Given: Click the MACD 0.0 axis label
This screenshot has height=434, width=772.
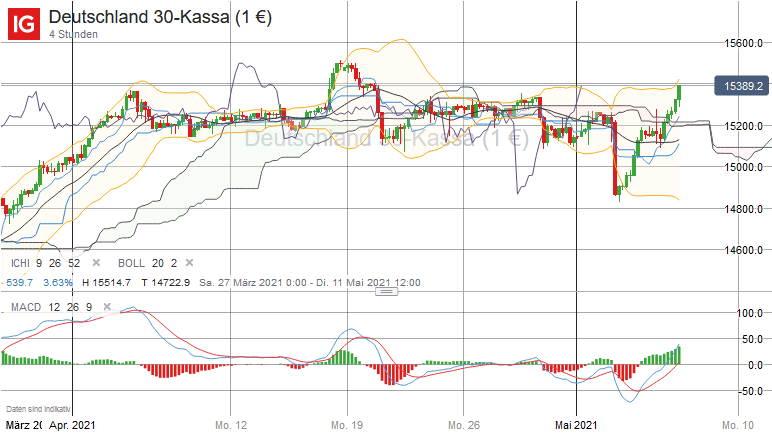Looking at the screenshot, I should [x=754, y=366].
